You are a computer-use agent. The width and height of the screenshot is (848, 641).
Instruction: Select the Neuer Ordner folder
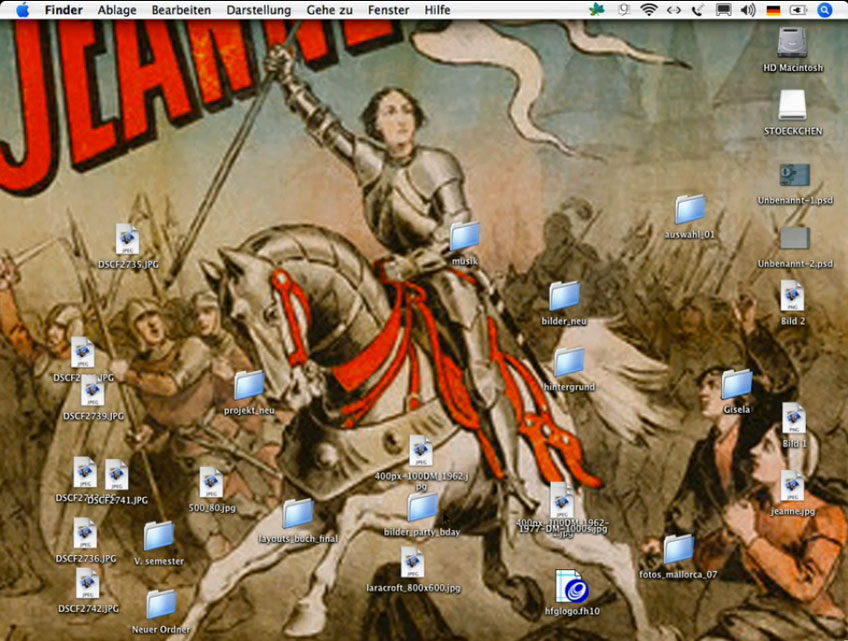point(161,604)
